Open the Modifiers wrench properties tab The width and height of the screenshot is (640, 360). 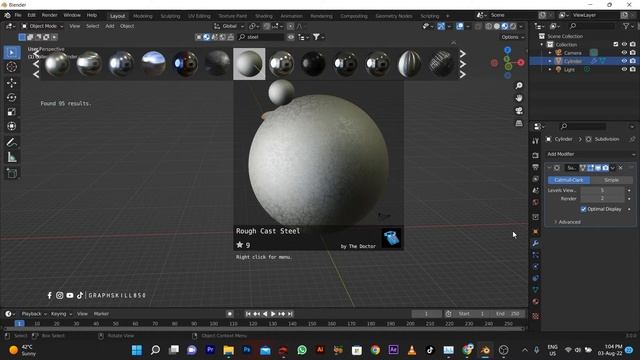536,243
